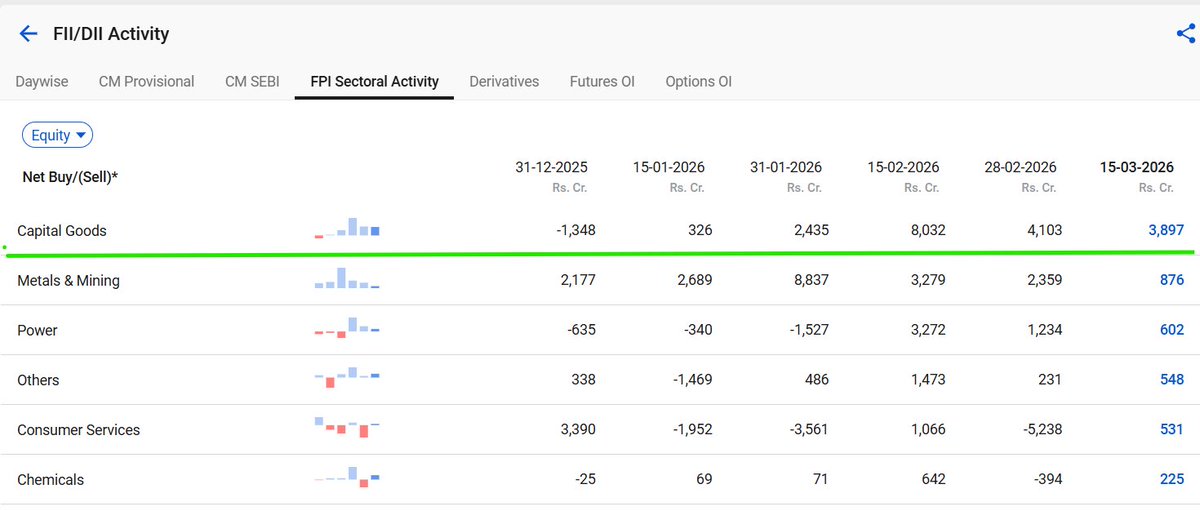Click Power value 3,272
1200x511 pixels.
coord(927,330)
